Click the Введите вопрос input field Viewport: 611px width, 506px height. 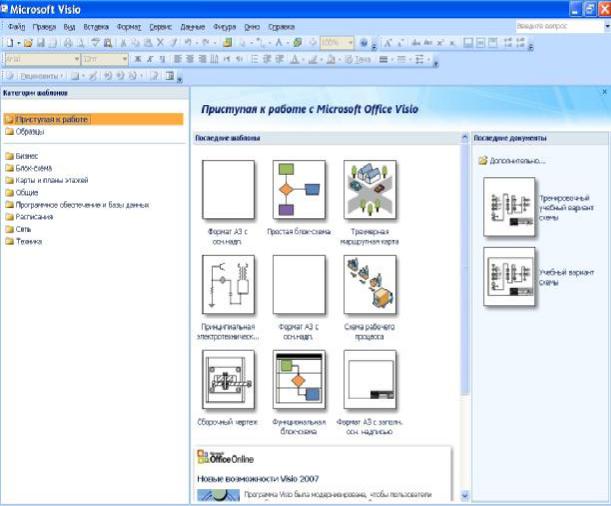(559, 26)
